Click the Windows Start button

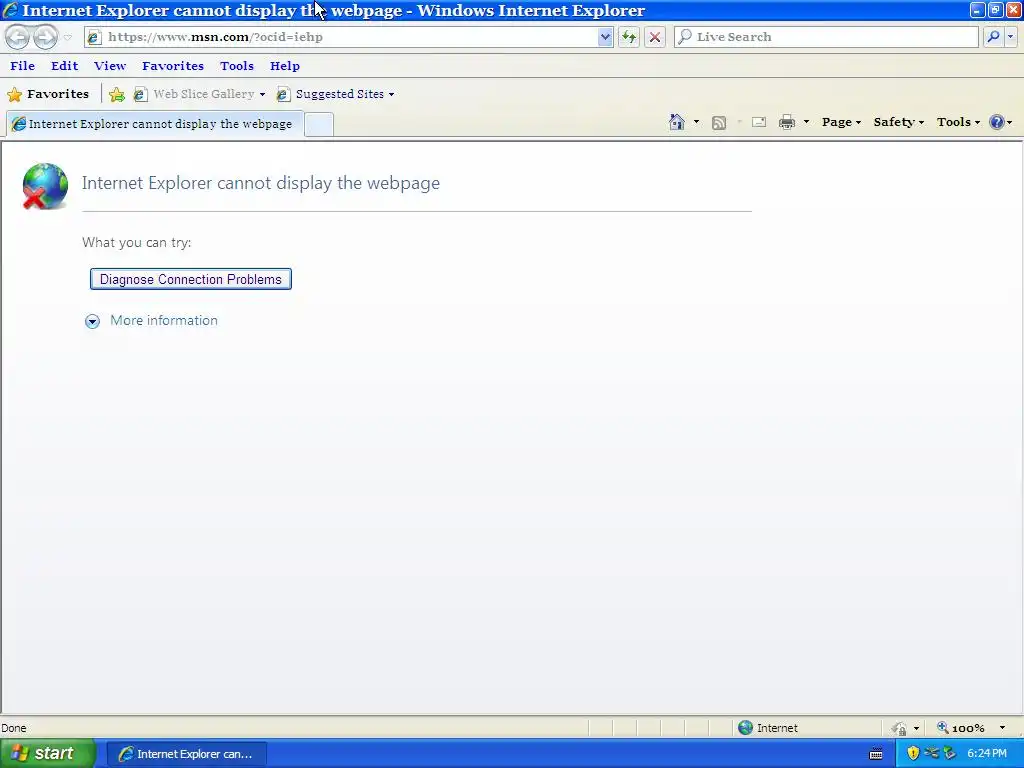tap(48, 754)
